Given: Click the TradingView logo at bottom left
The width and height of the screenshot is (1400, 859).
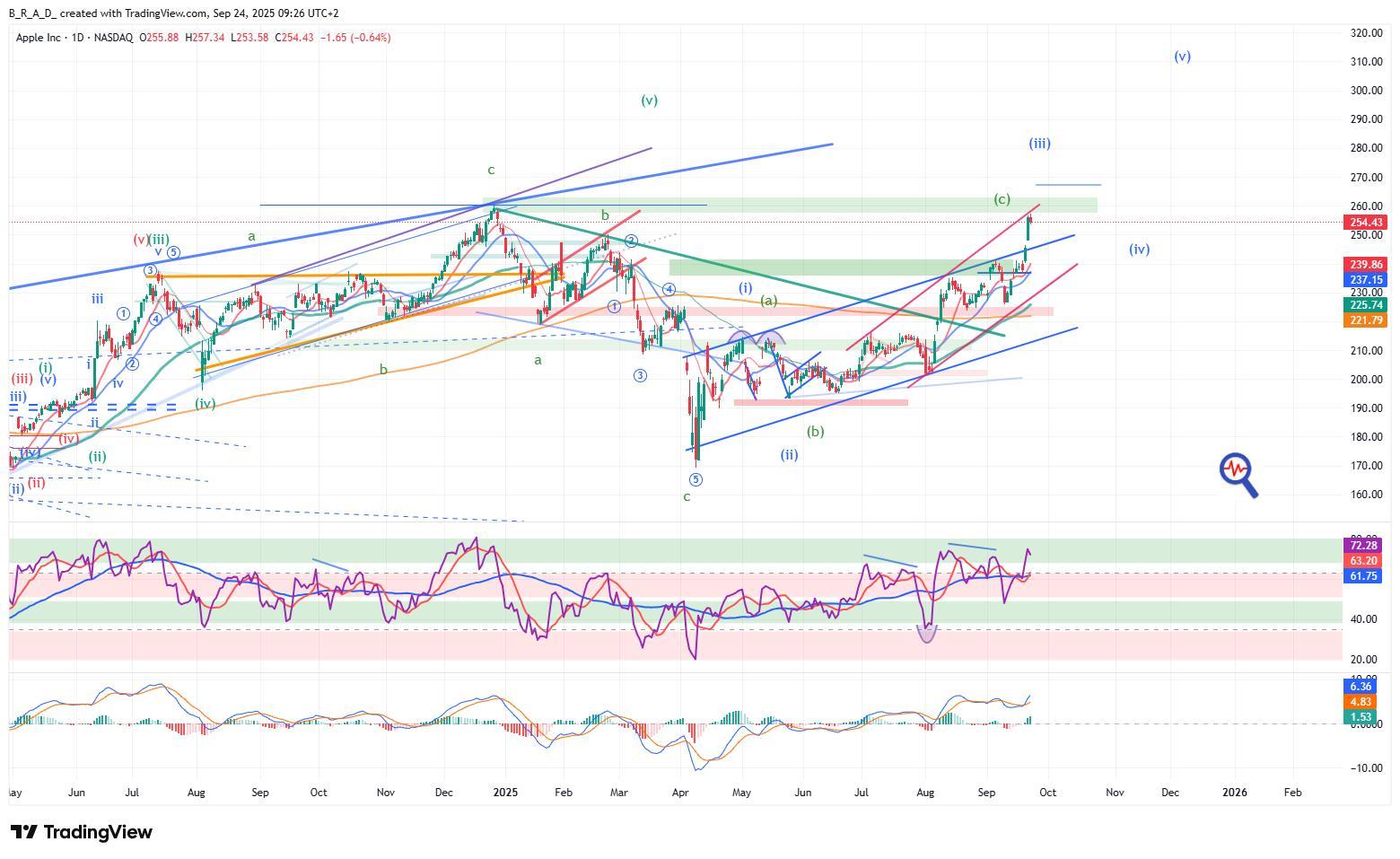Looking at the screenshot, I should 82,832.
